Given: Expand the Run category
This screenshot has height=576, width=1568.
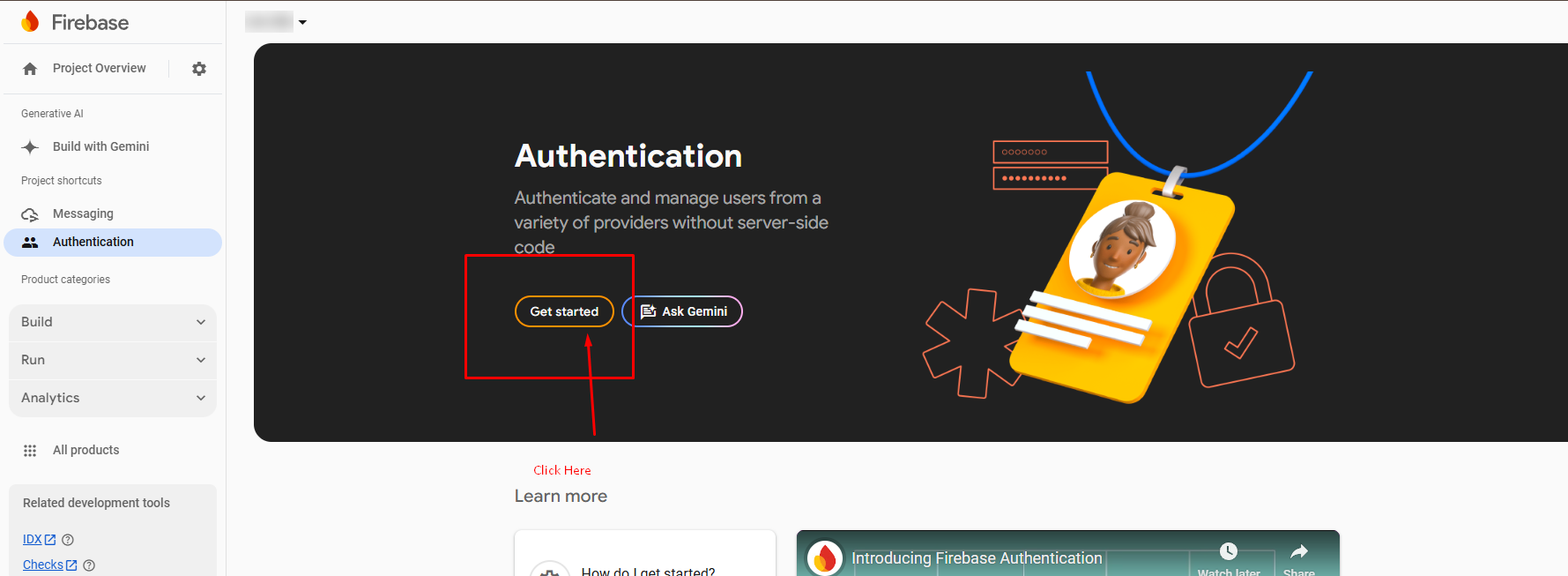Looking at the screenshot, I should click(x=113, y=360).
